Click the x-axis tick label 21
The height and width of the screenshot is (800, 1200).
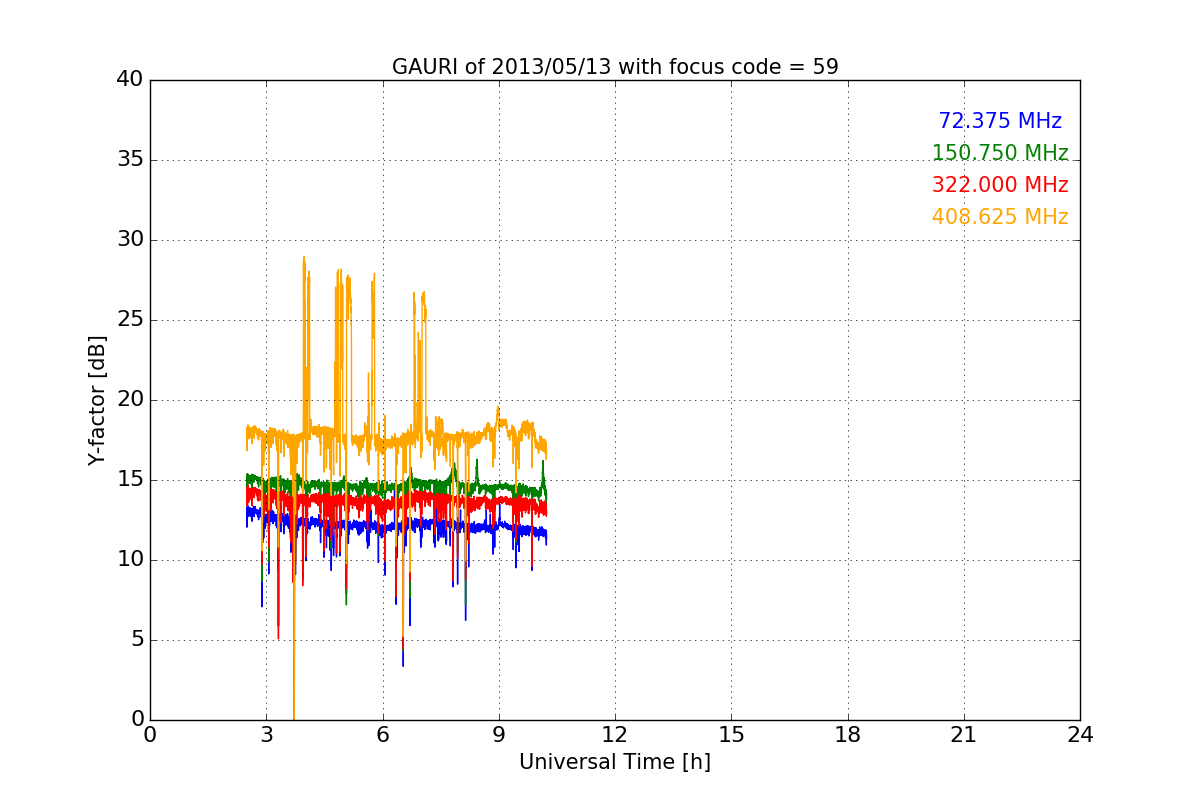tap(964, 735)
